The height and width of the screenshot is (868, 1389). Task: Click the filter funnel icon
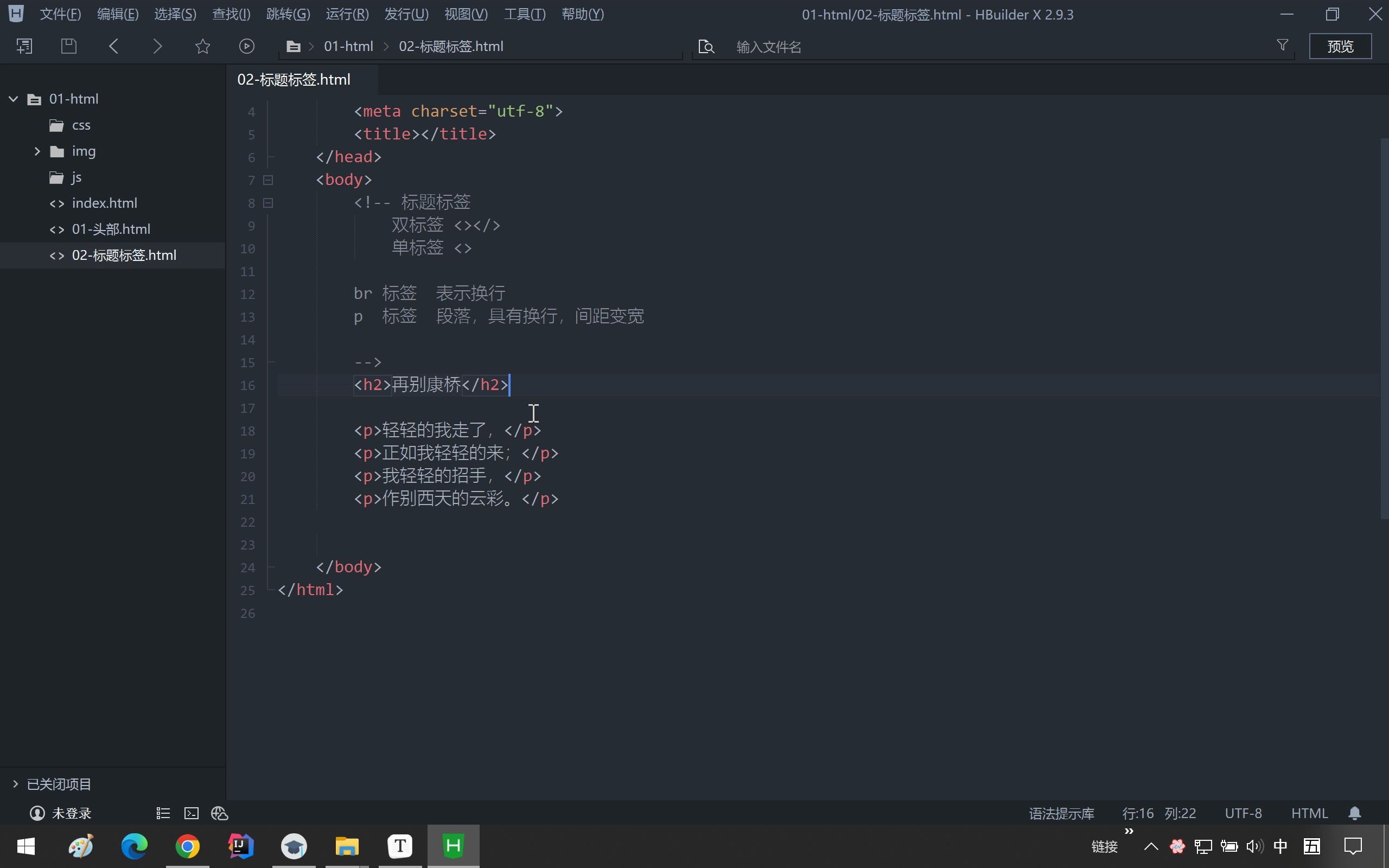tap(1282, 46)
